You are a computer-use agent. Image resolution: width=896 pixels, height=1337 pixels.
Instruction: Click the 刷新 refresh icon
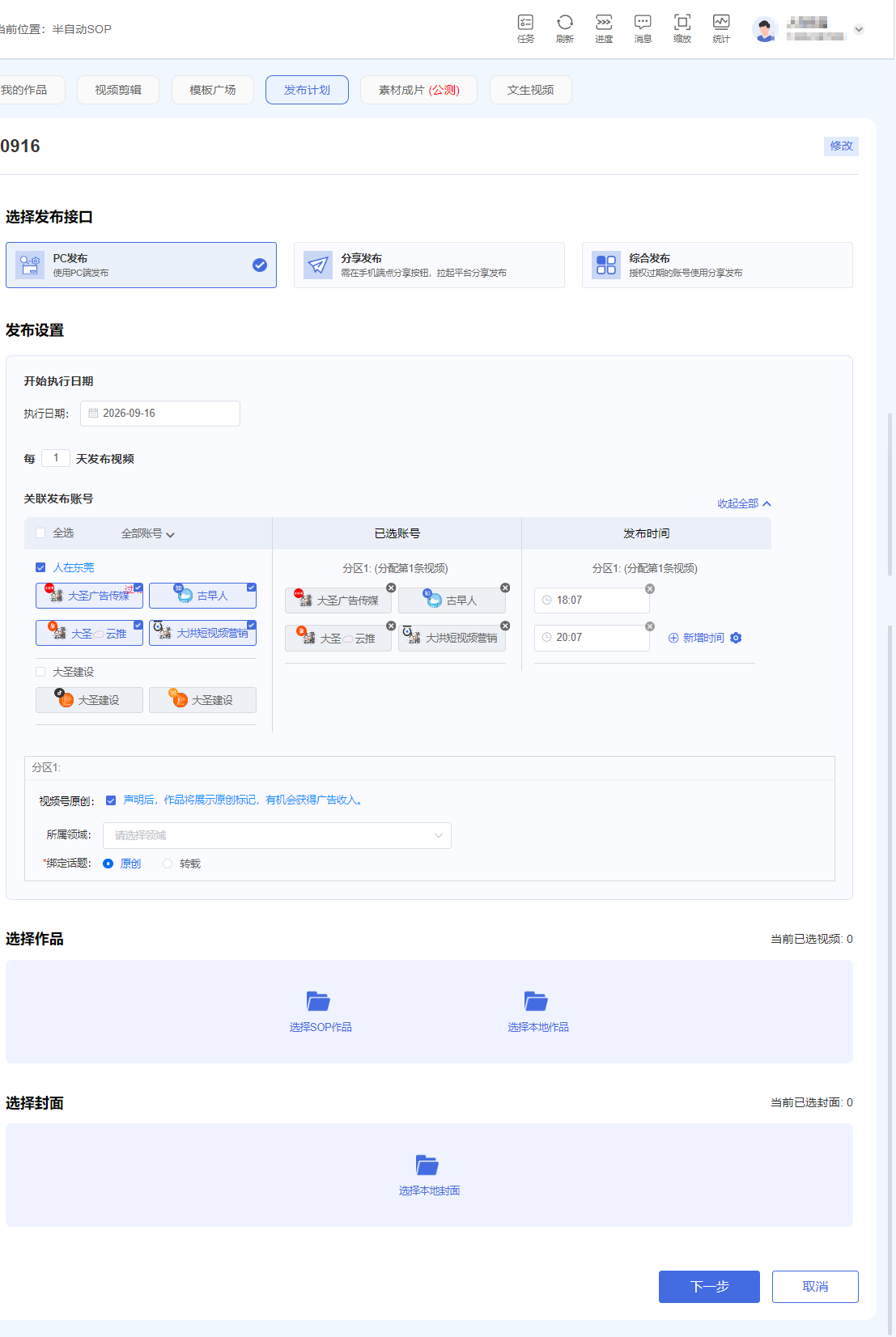(x=565, y=28)
